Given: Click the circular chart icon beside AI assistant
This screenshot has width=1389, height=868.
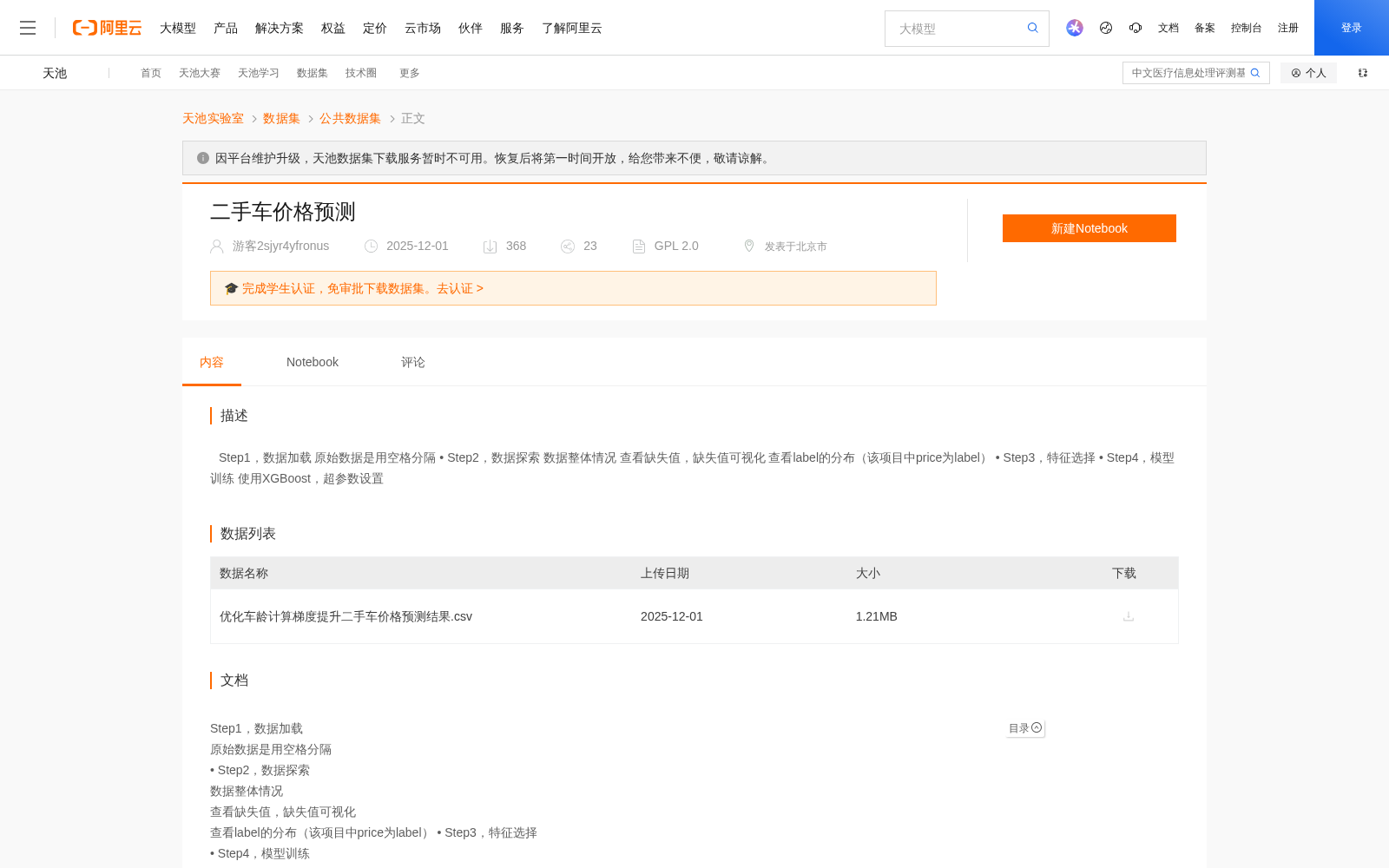Looking at the screenshot, I should click(1106, 28).
